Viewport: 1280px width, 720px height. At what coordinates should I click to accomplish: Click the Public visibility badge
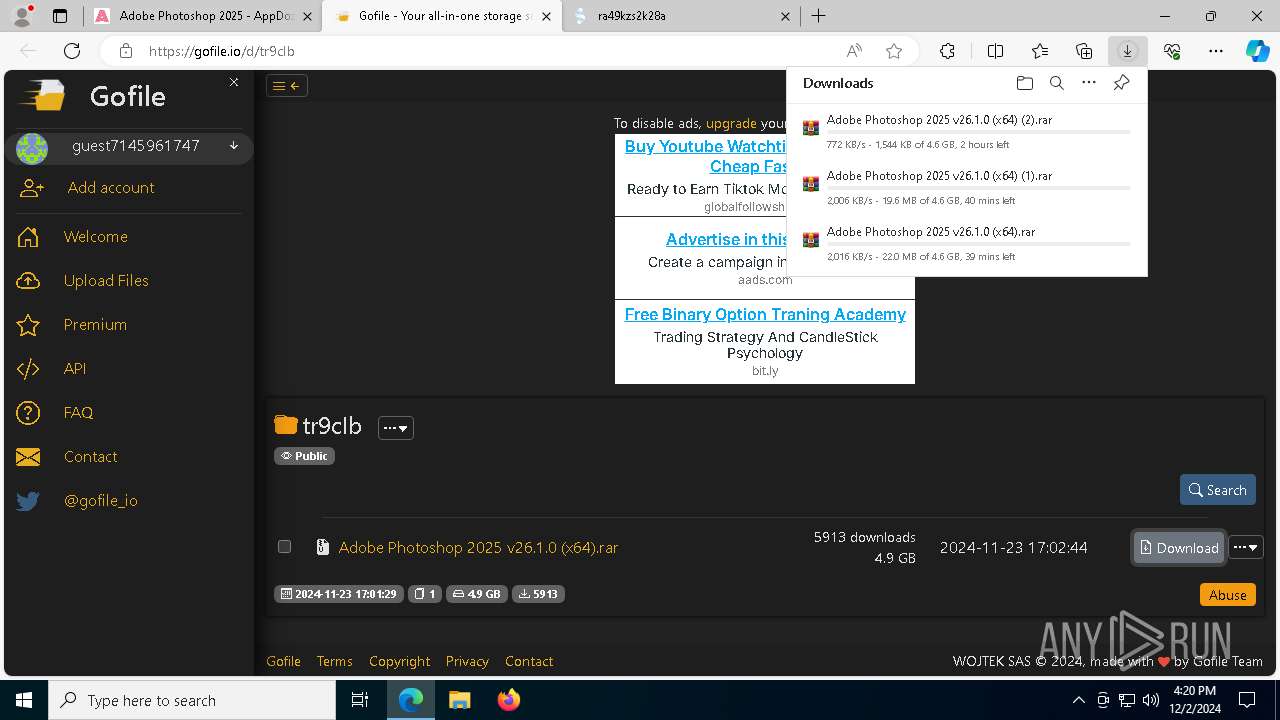(x=304, y=456)
